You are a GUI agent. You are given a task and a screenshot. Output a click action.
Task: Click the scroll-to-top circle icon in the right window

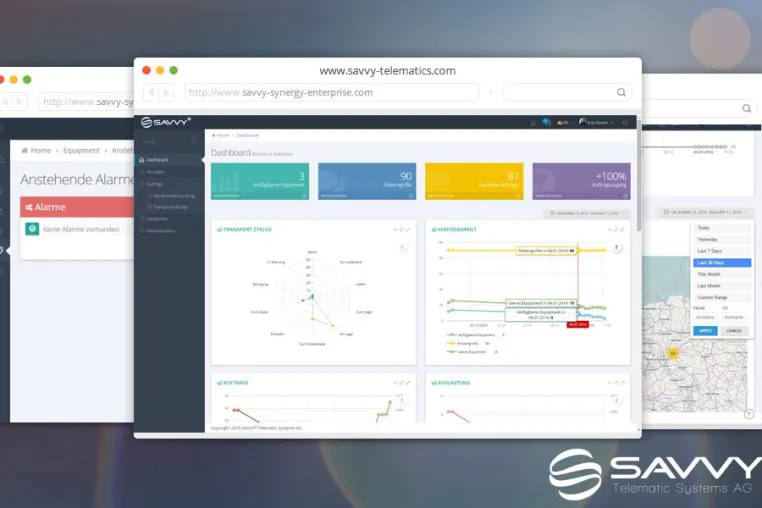tap(749, 414)
